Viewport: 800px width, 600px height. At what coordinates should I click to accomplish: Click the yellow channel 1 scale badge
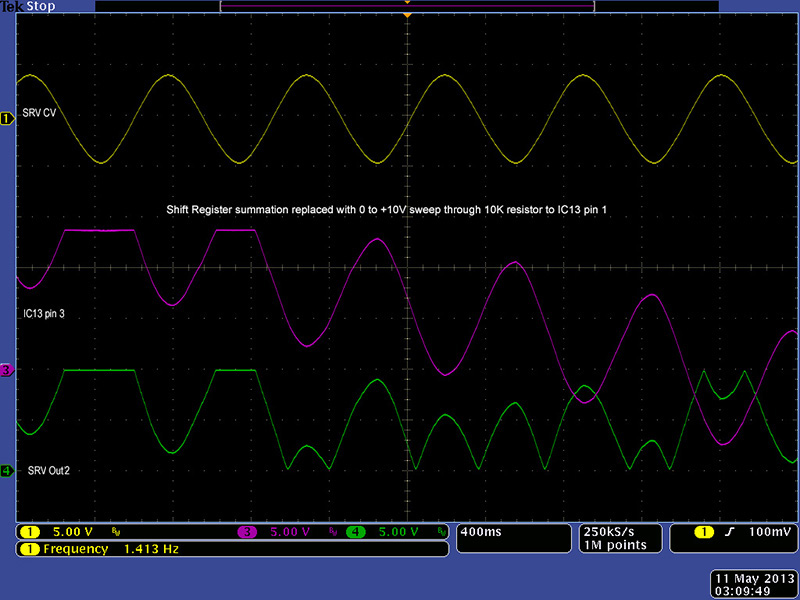point(30,531)
